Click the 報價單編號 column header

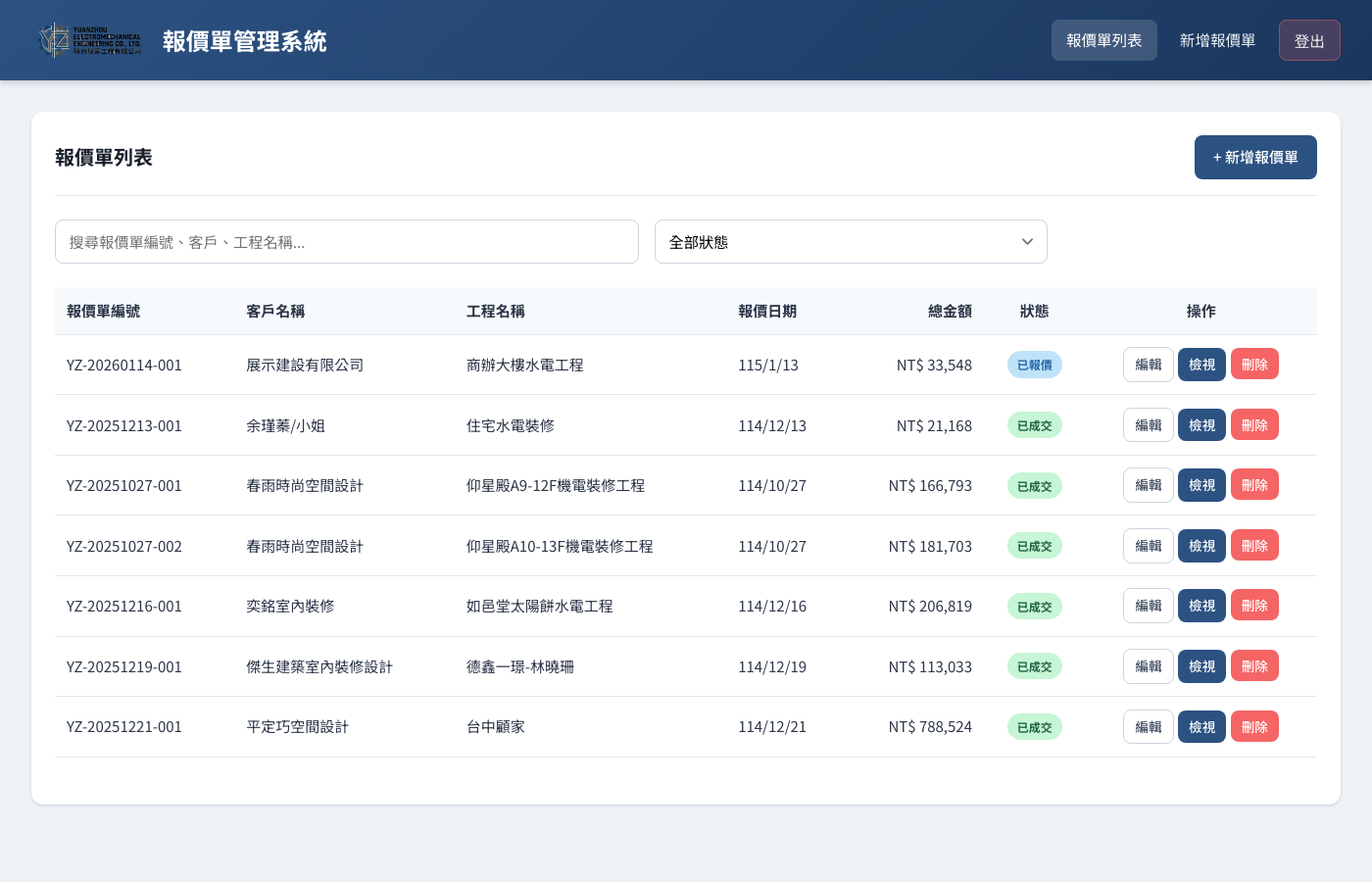(104, 311)
